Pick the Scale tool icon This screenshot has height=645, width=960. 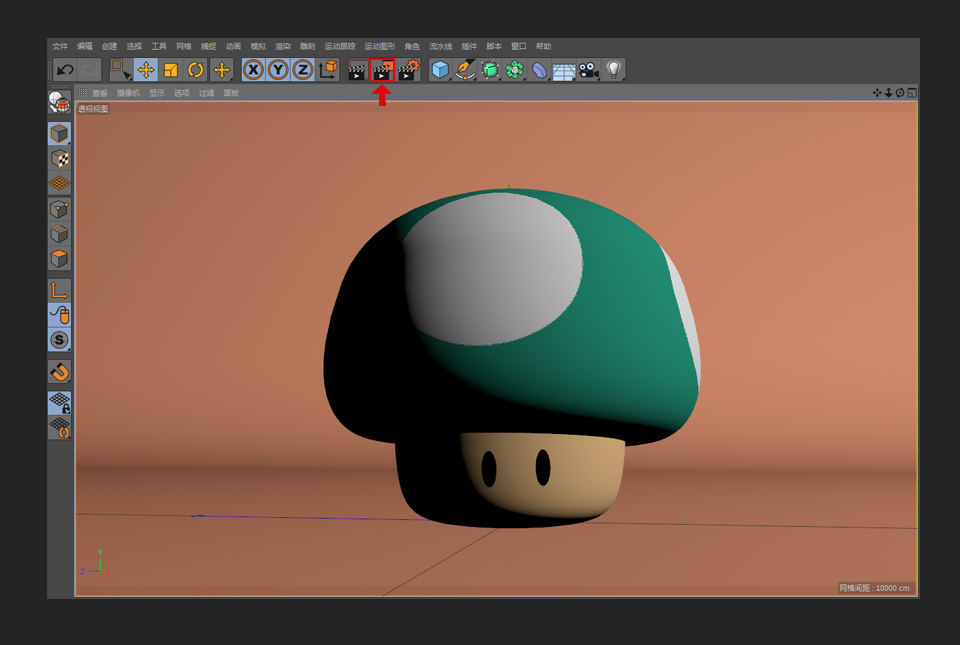(171, 70)
